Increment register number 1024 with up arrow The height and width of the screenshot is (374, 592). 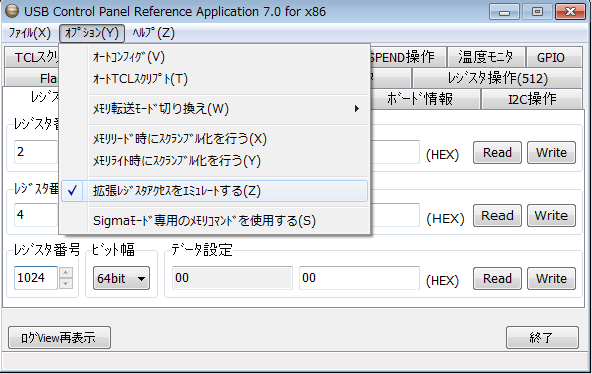[66, 272]
